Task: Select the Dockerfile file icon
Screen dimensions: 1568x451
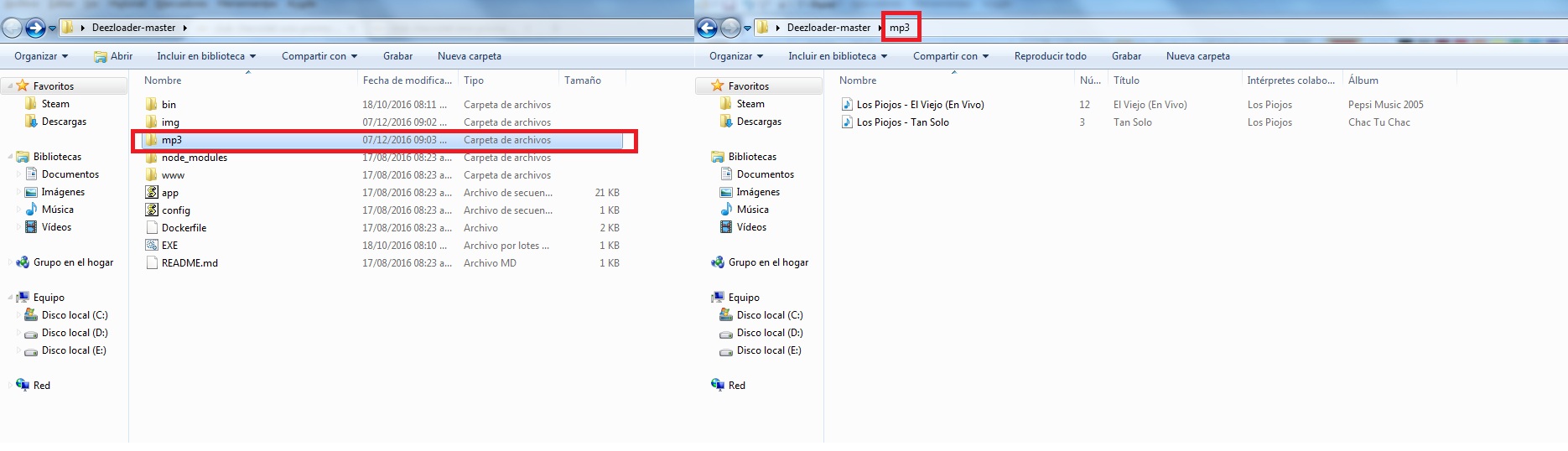Action: click(x=152, y=228)
